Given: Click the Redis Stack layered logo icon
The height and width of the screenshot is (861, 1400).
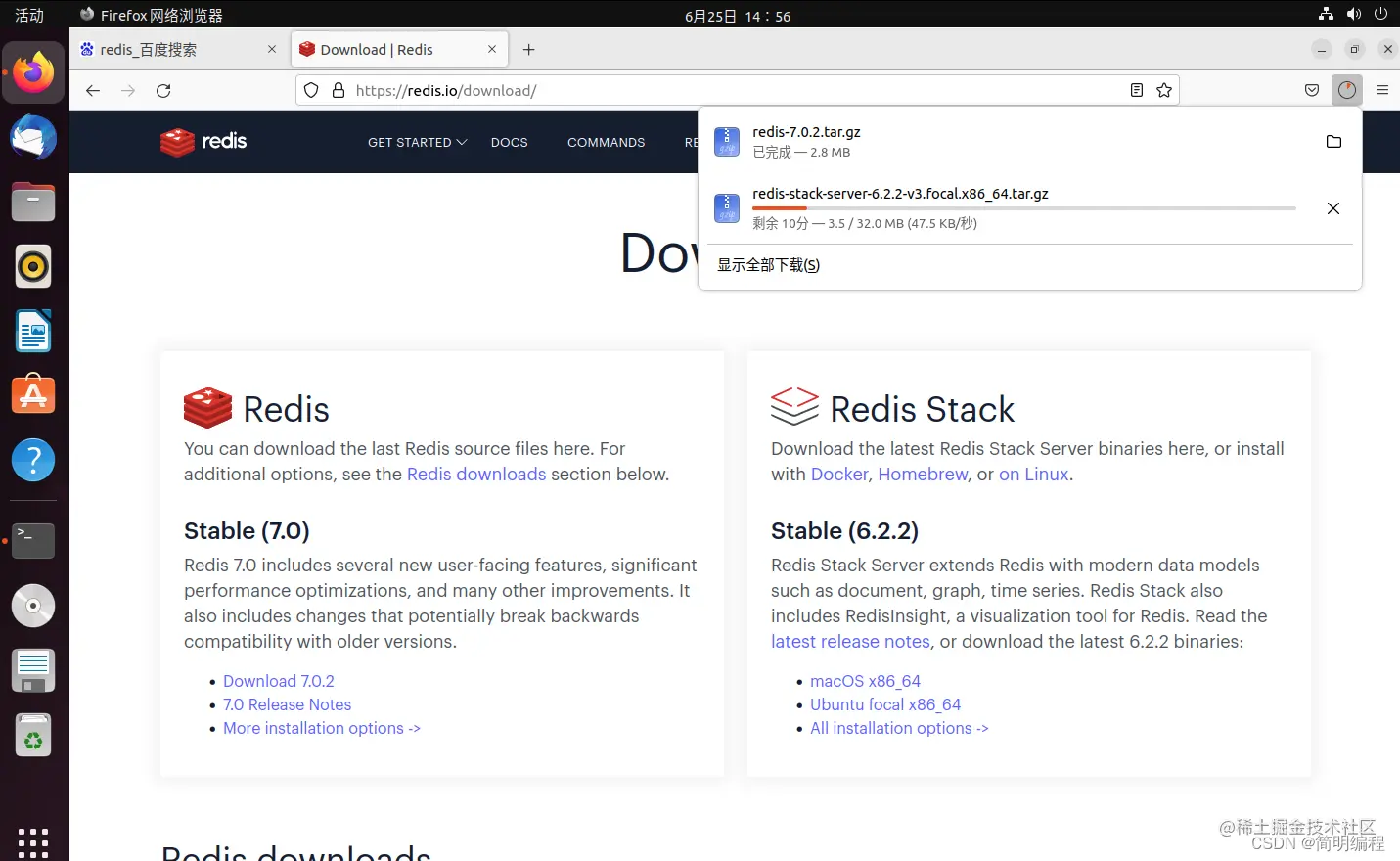Looking at the screenshot, I should [794, 406].
